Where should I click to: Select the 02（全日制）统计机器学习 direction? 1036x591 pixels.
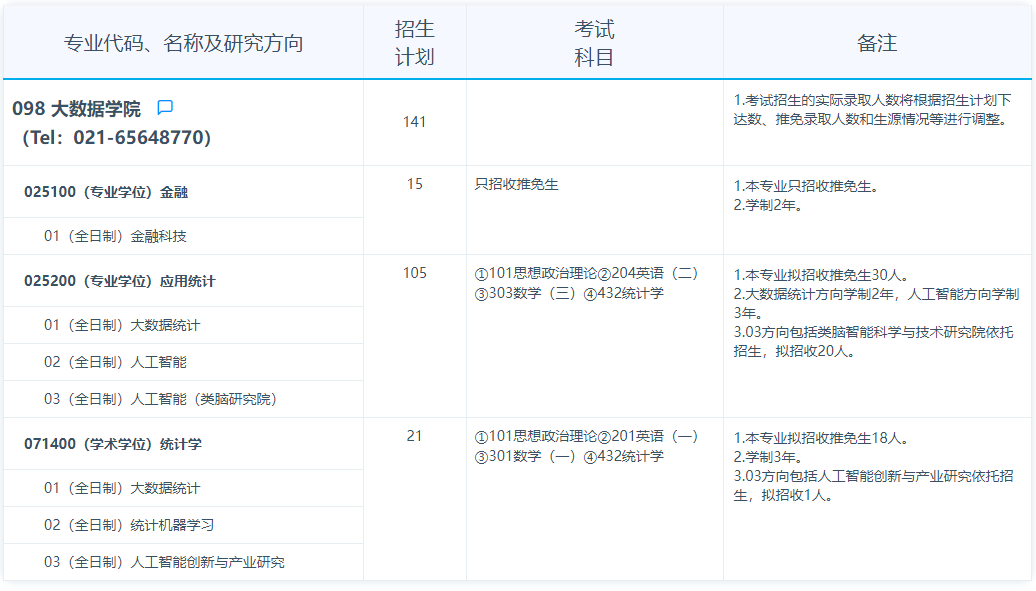coord(129,525)
